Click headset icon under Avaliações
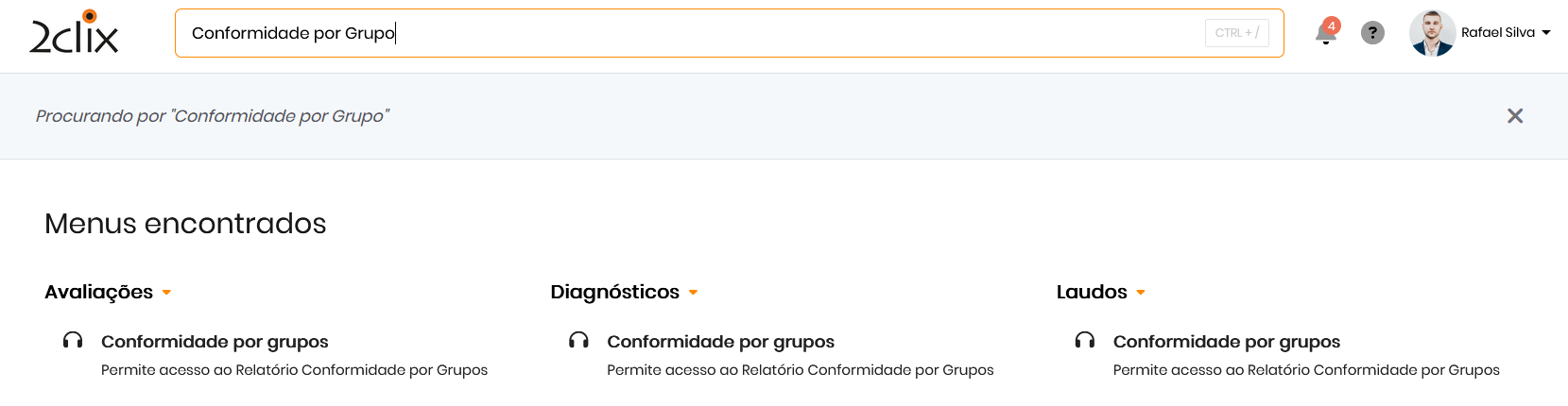1568x406 pixels. [x=73, y=341]
